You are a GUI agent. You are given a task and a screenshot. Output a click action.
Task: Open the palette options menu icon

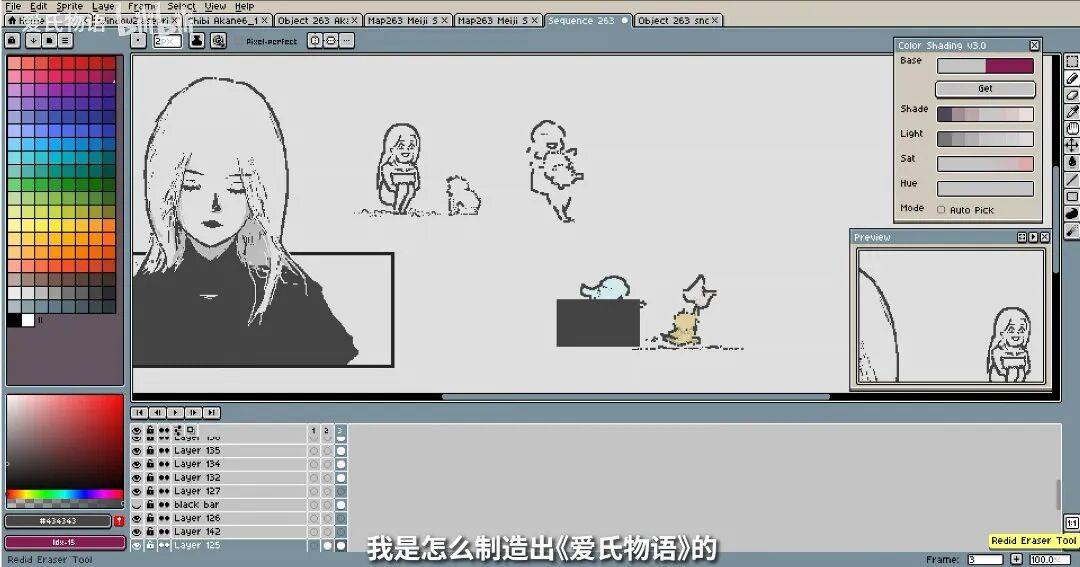click(65, 41)
